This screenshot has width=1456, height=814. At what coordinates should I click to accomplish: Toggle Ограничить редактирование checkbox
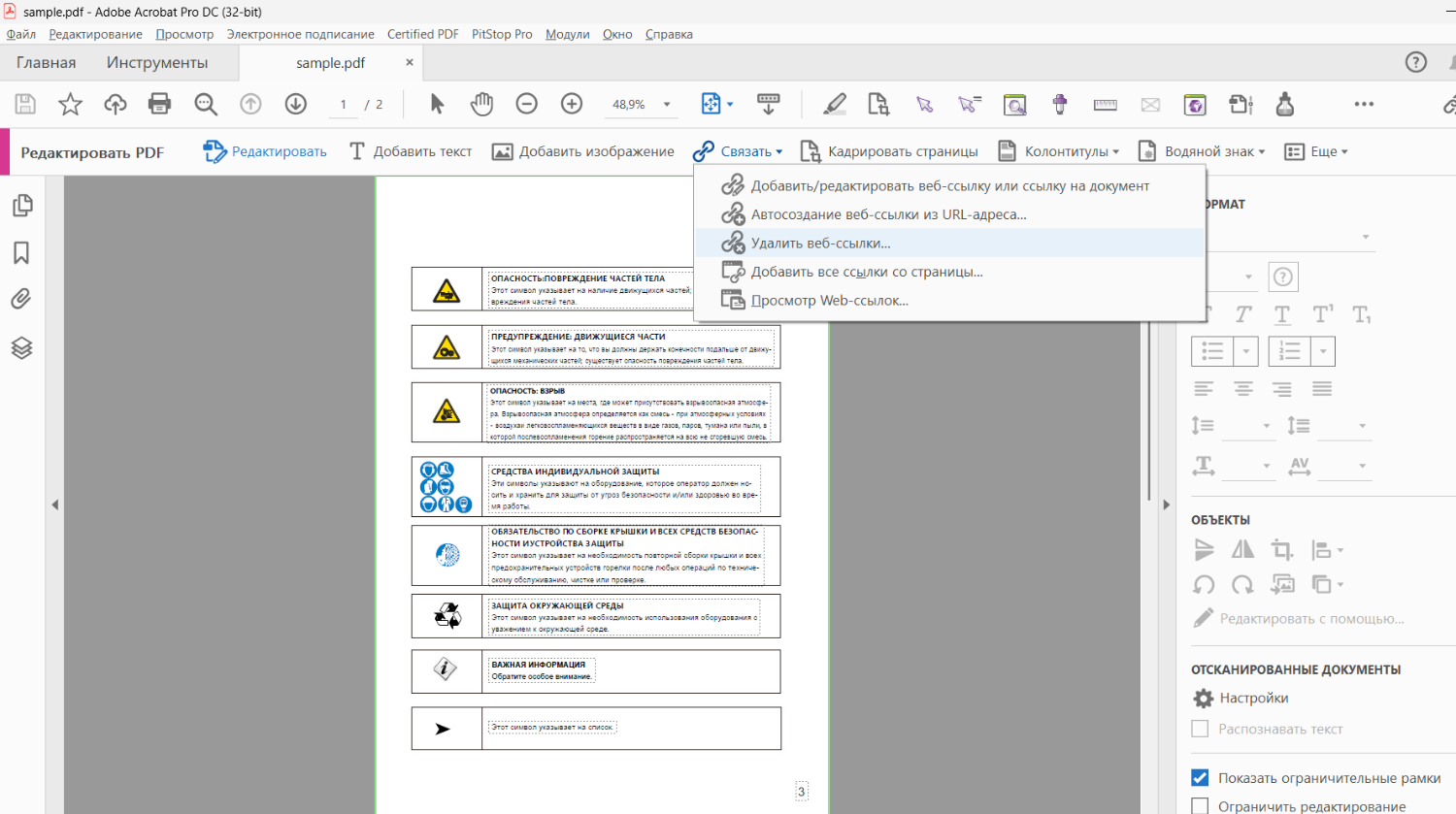[1200, 806]
